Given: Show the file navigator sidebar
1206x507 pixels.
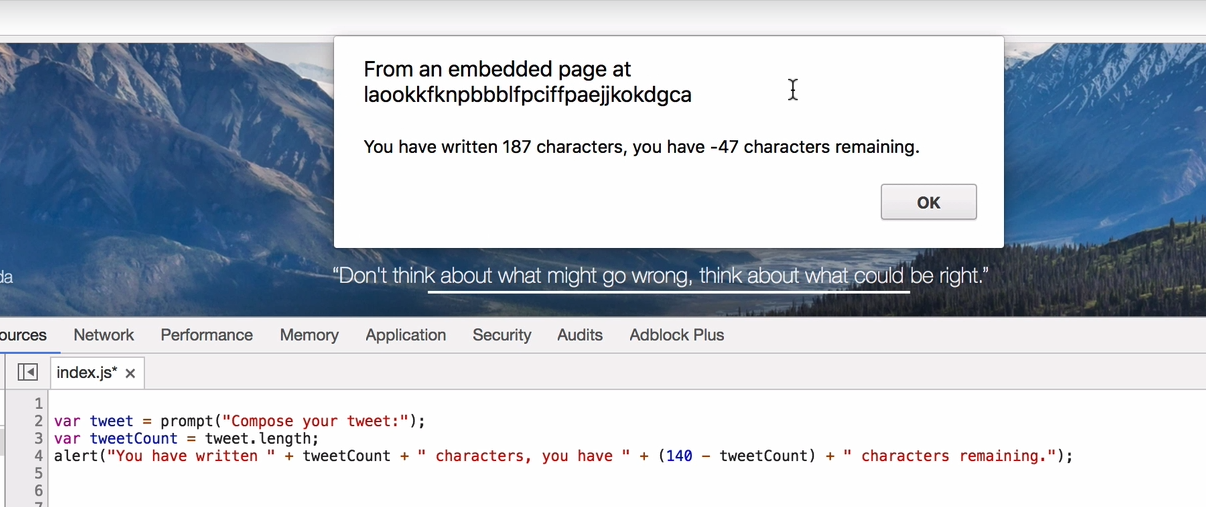Looking at the screenshot, I should [x=28, y=372].
